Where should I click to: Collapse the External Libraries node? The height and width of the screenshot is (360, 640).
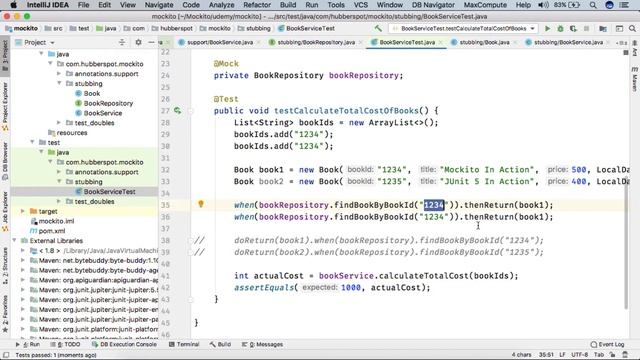point(14,241)
